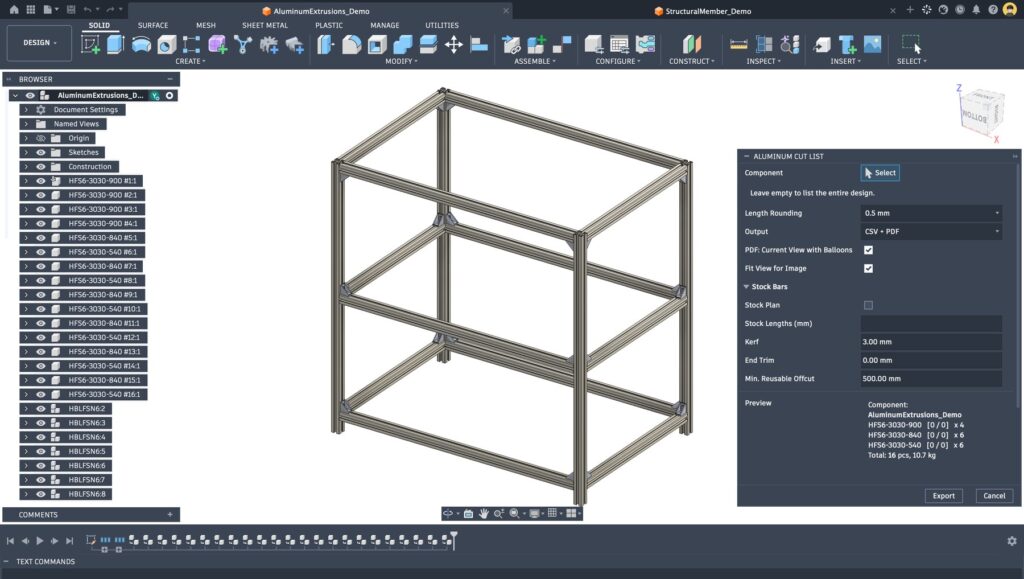Click the Kerf 3.00 mm field
1024x579 pixels.
coord(931,341)
